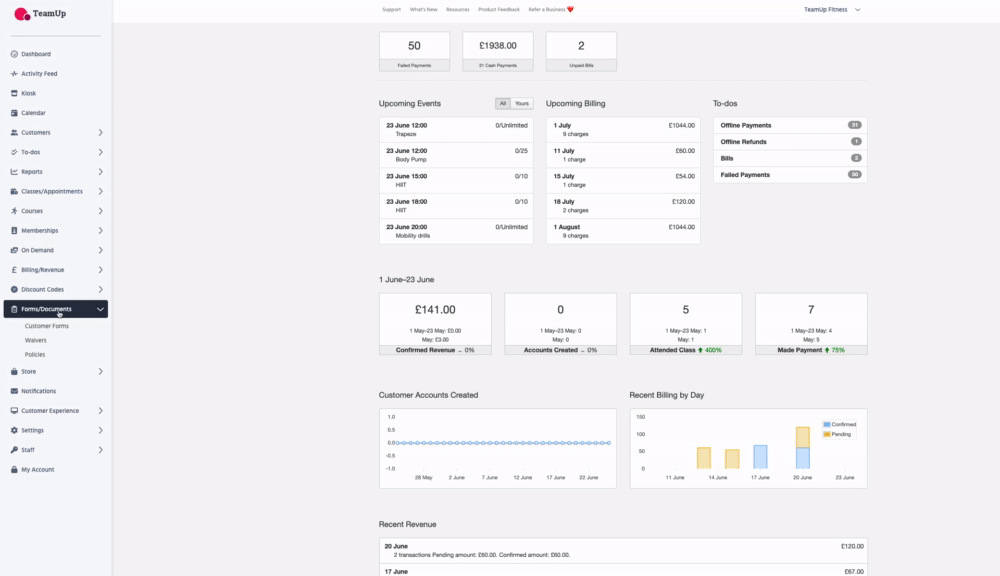Click the Dashboard icon in sidebar
1000x576 pixels.
click(x=13, y=54)
